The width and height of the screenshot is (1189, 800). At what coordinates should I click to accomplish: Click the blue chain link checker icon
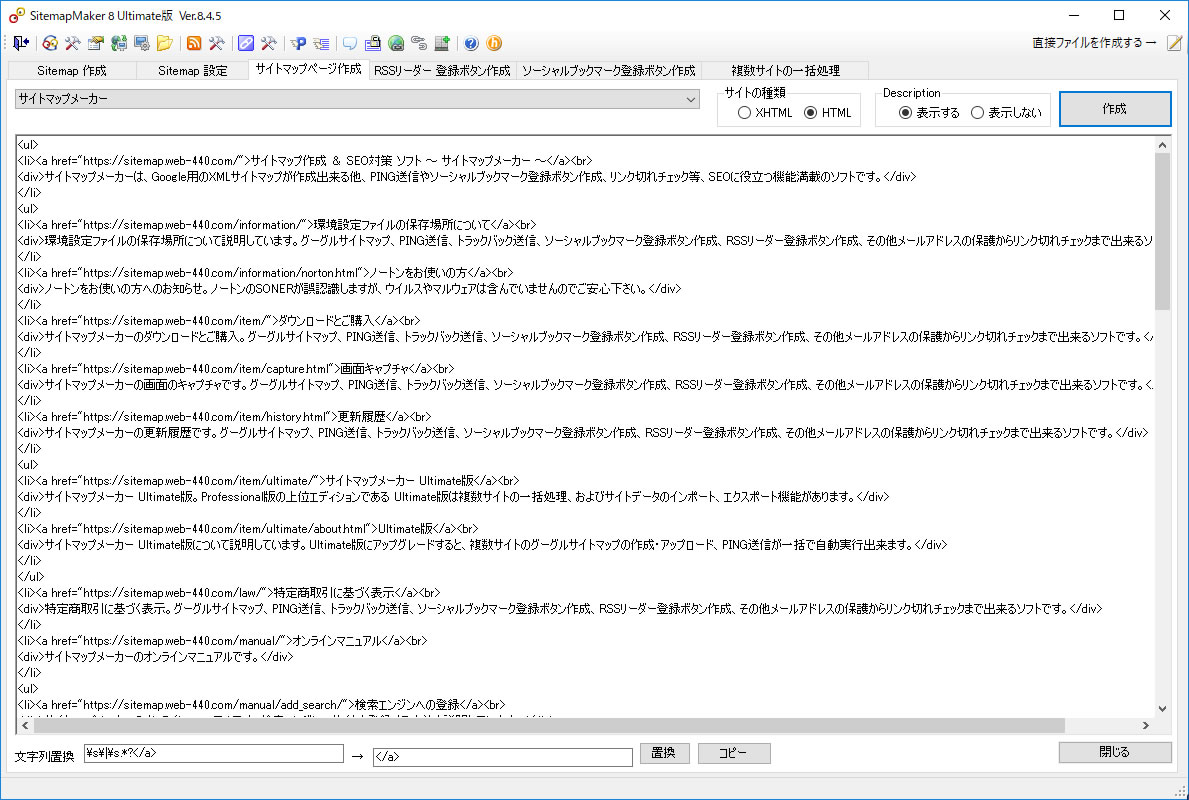tap(246, 43)
